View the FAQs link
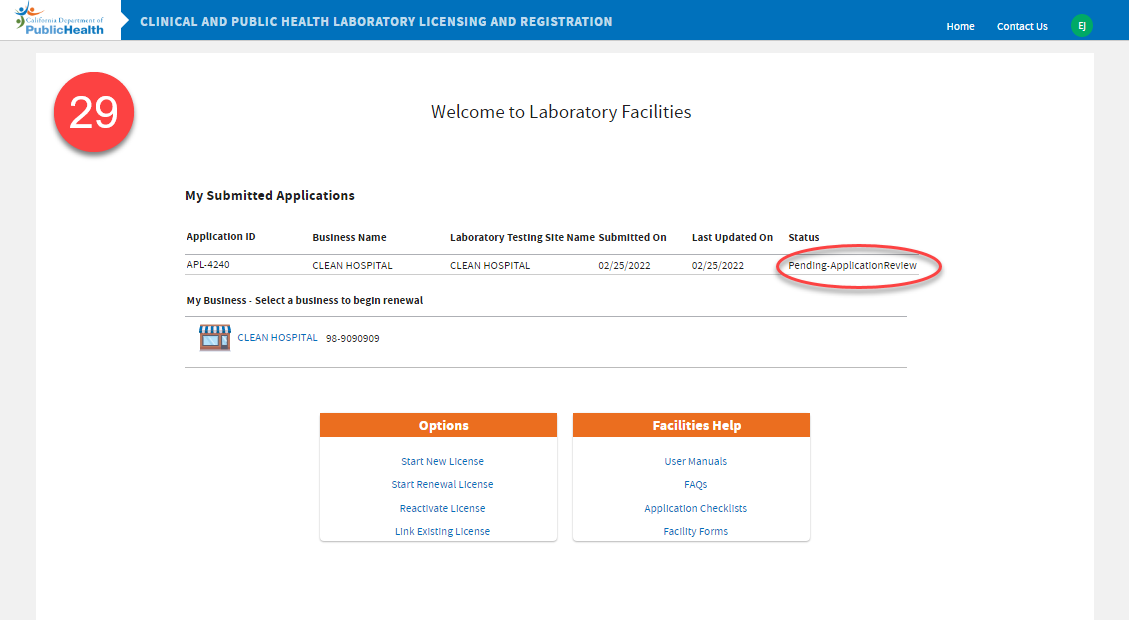The width and height of the screenshot is (1129, 620). pyautogui.click(x=696, y=485)
